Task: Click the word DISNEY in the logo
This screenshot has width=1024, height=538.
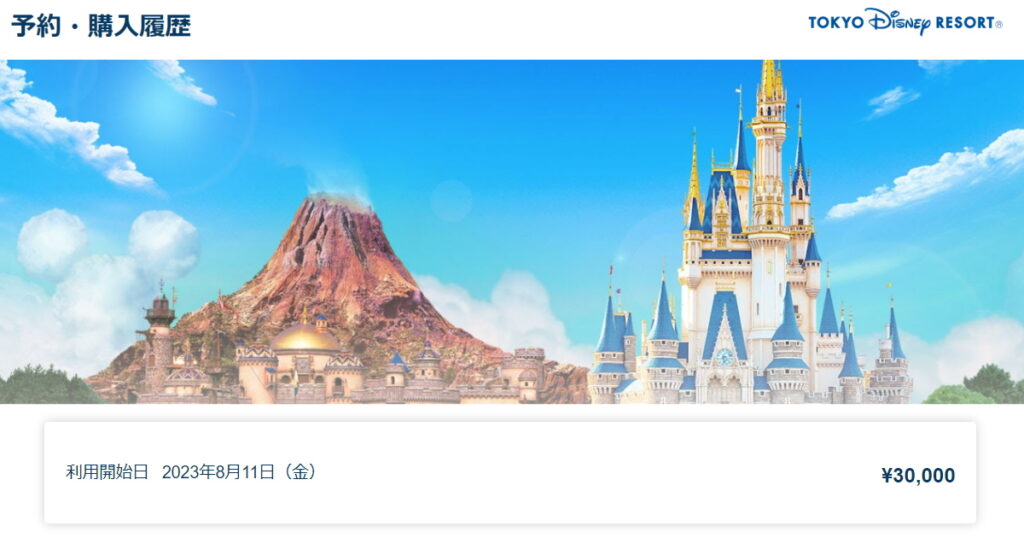Action: (899, 22)
